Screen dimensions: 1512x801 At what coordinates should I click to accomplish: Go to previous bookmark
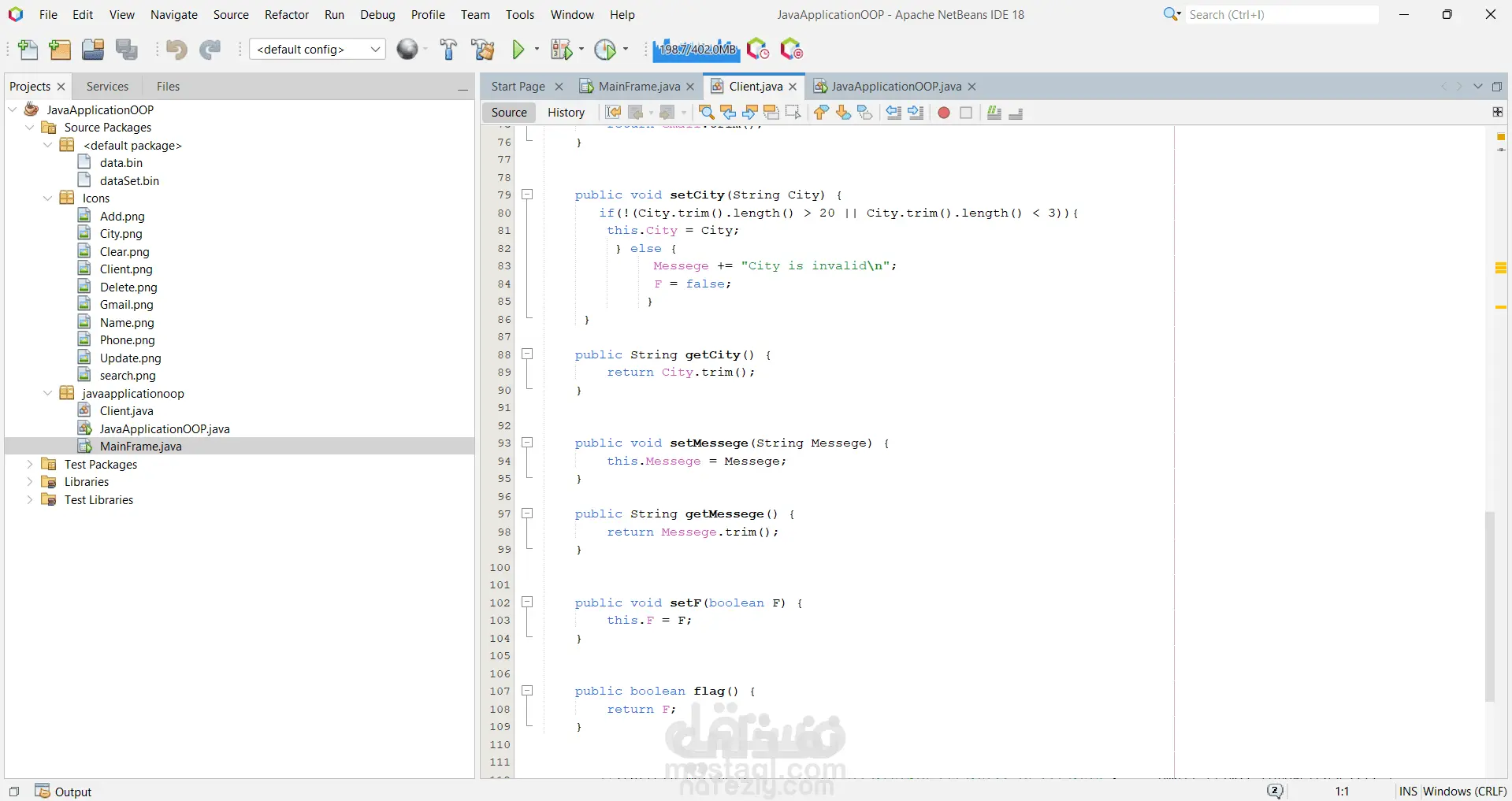point(821,113)
